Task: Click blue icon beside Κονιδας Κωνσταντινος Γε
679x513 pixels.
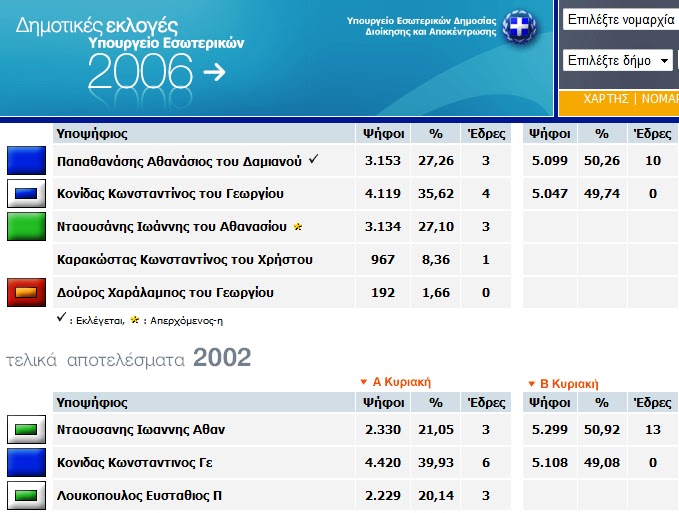Action: click(x=26, y=462)
